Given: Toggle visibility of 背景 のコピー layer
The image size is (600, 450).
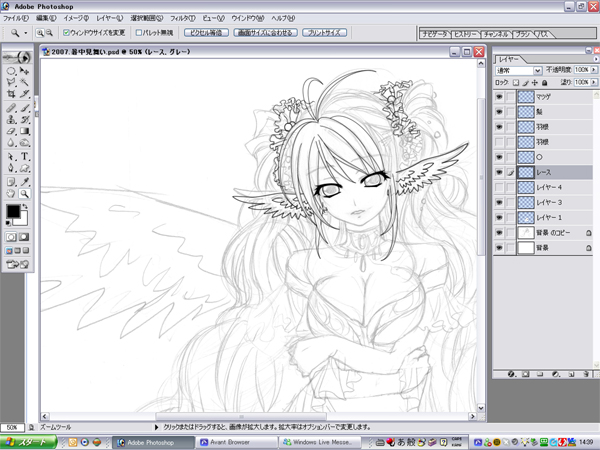Looking at the screenshot, I should point(499,233).
